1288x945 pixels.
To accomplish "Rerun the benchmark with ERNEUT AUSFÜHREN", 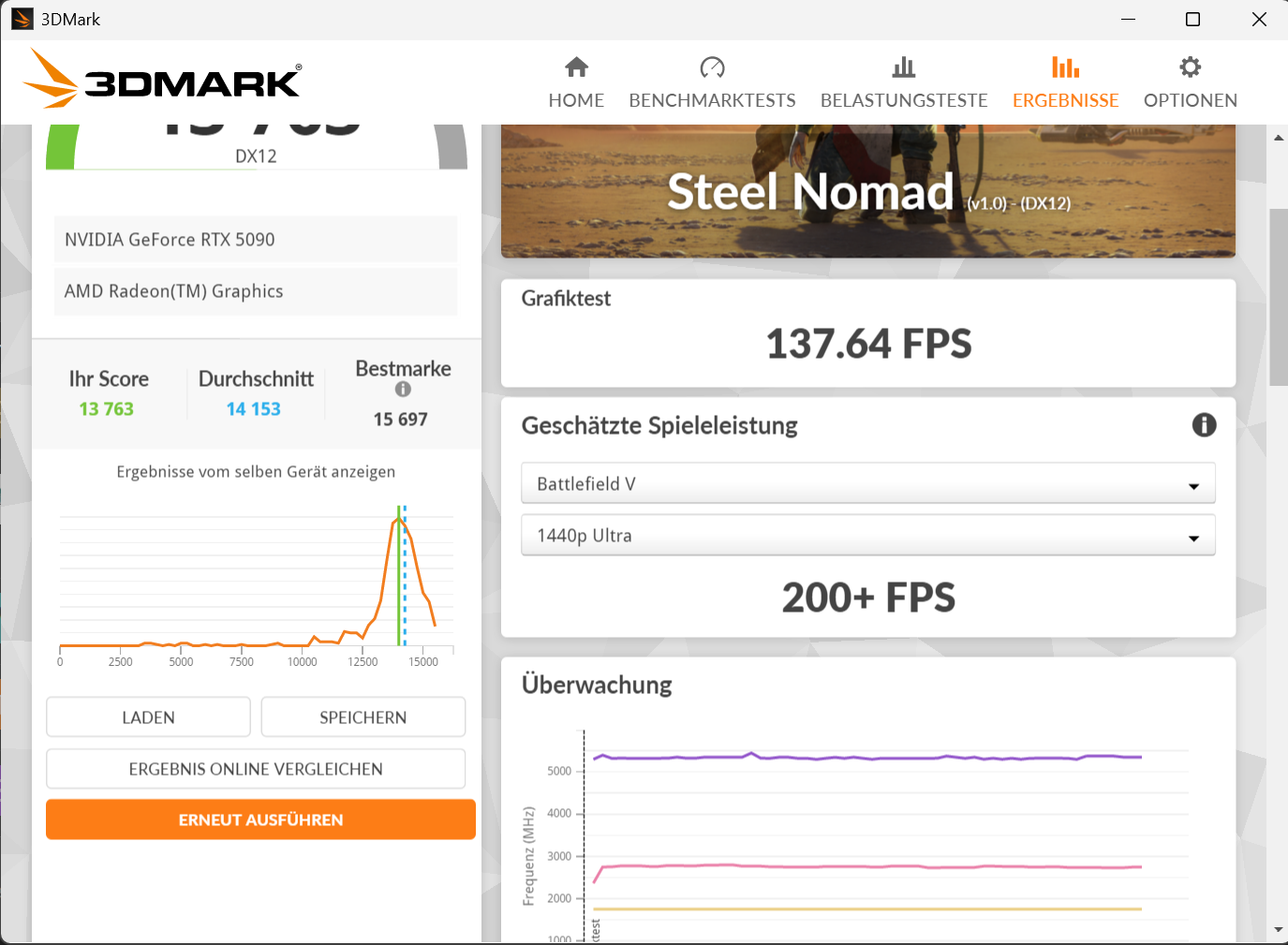I will pos(260,819).
